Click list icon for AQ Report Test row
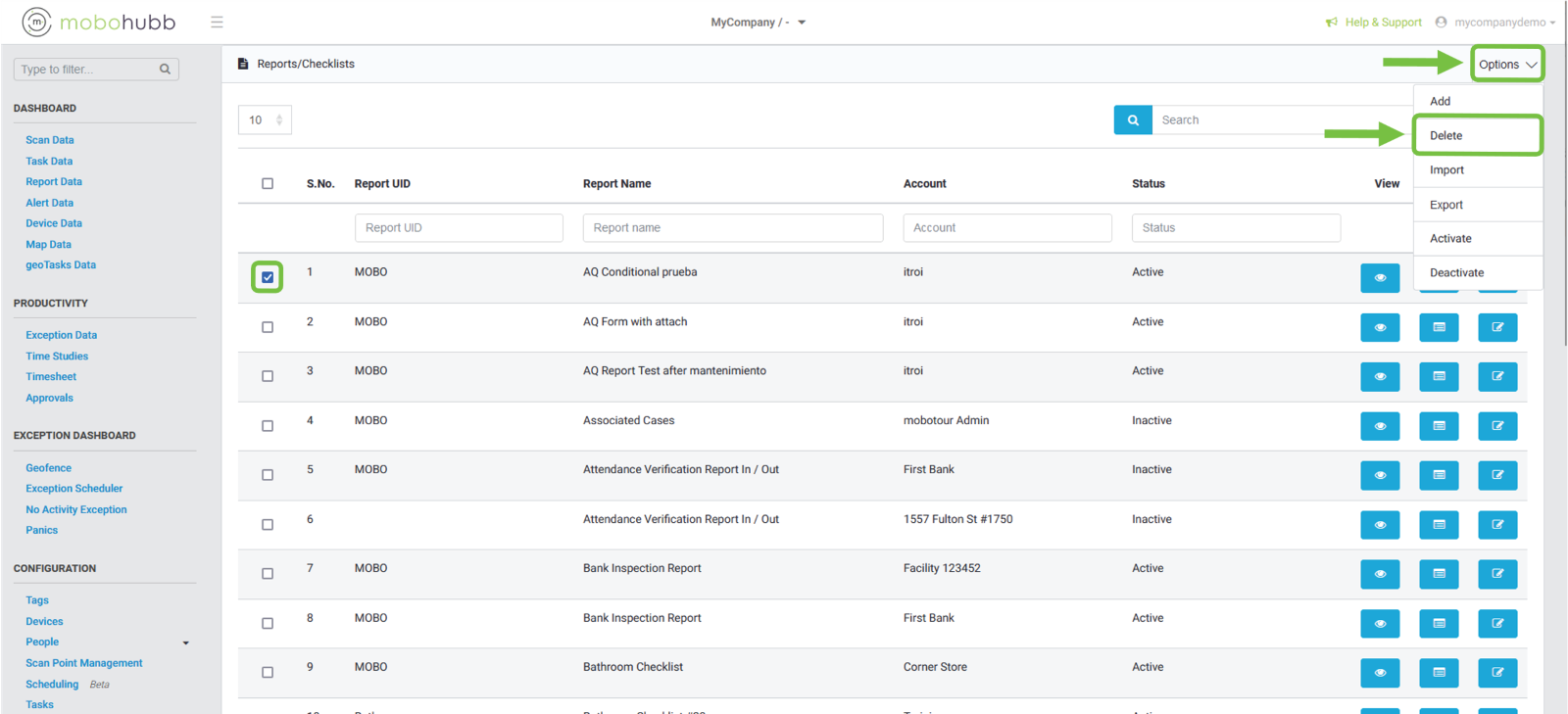1568x714 pixels. (x=1438, y=376)
